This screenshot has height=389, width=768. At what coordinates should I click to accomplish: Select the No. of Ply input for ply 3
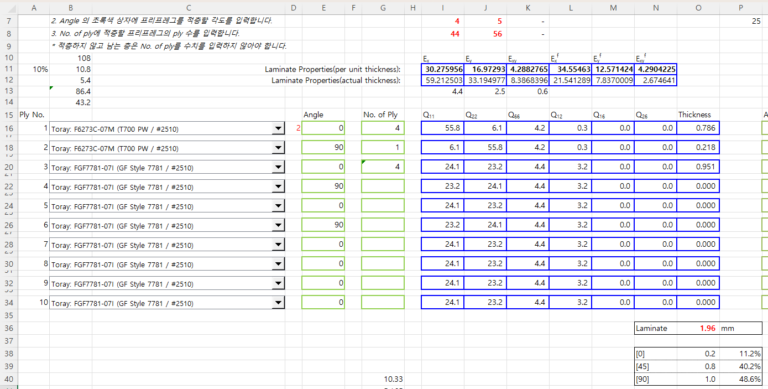(383, 167)
